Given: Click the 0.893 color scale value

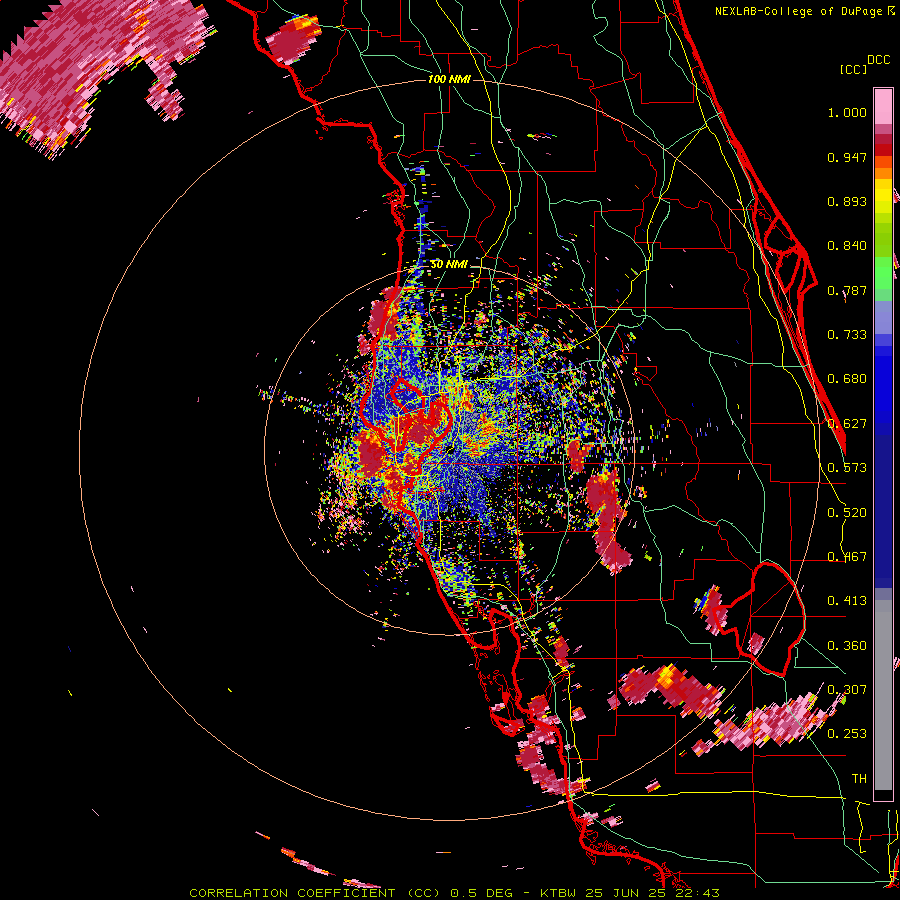Looking at the screenshot, I should (x=847, y=201).
